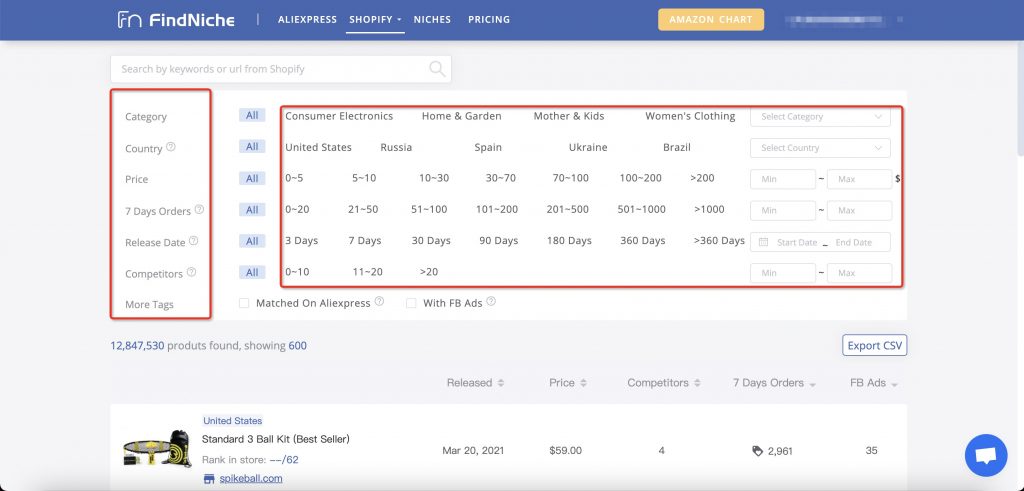Click the search magnifier icon
Screen dimensions: 1024x491
[x=437, y=69]
